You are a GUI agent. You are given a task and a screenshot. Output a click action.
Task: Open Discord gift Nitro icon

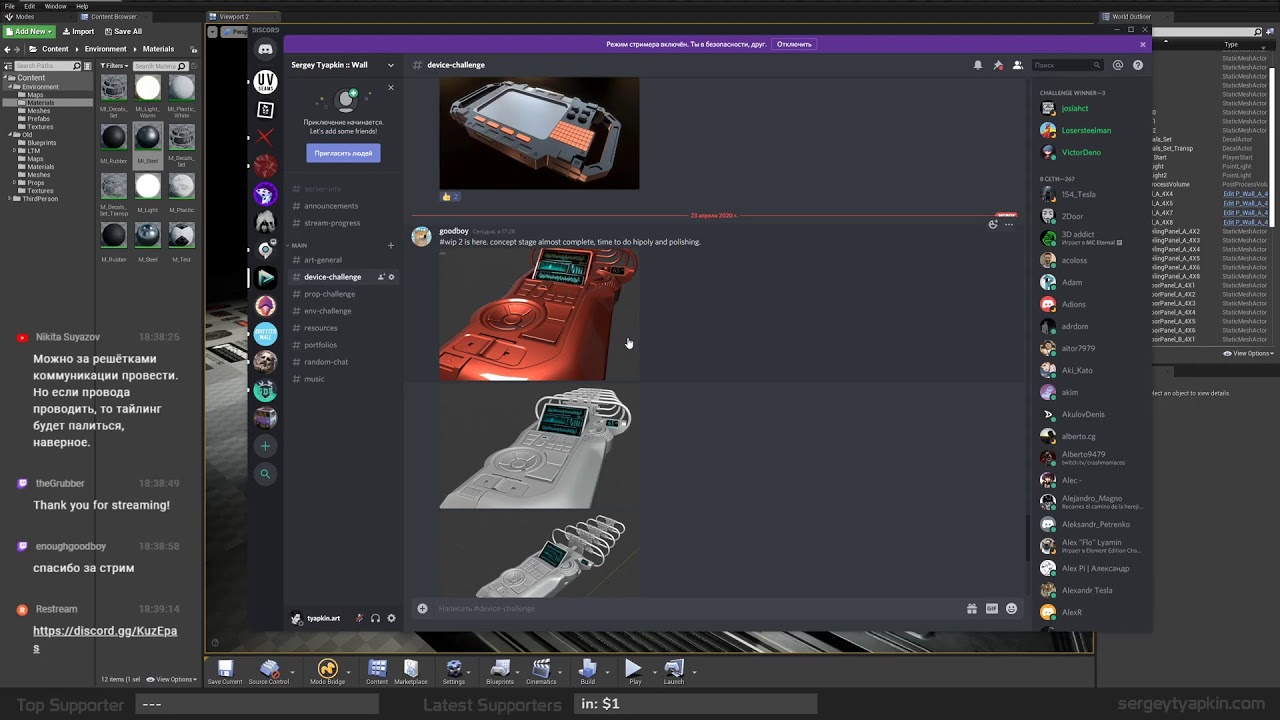pos(971,608)
